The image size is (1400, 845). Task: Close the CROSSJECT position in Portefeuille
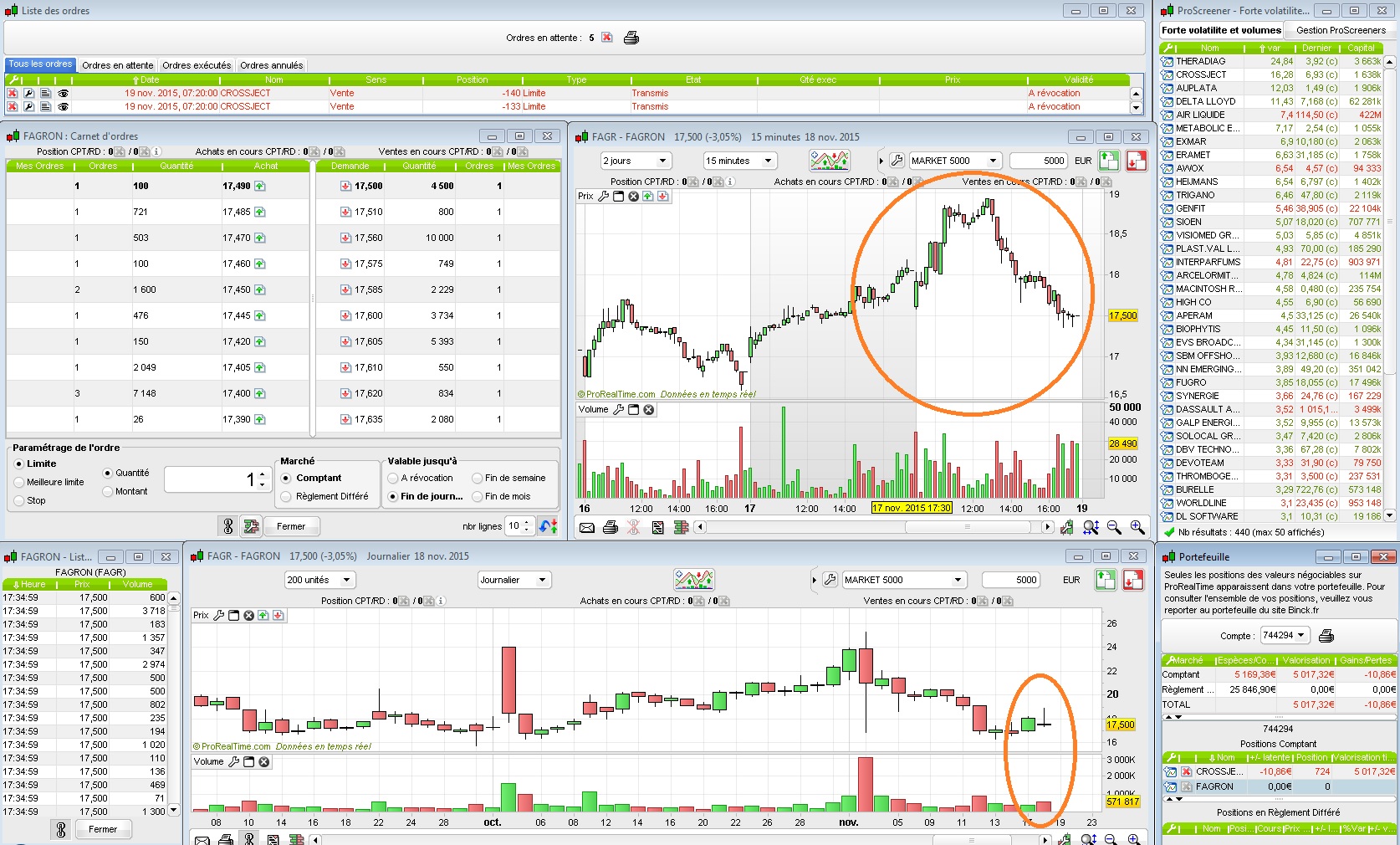(1186, 771)
